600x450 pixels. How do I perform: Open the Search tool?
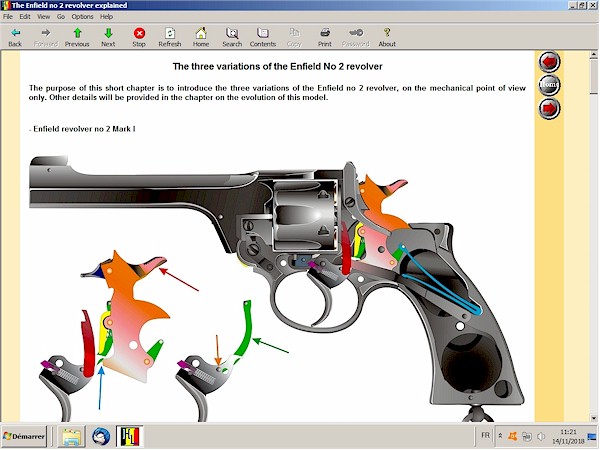[x=232, y=37]
